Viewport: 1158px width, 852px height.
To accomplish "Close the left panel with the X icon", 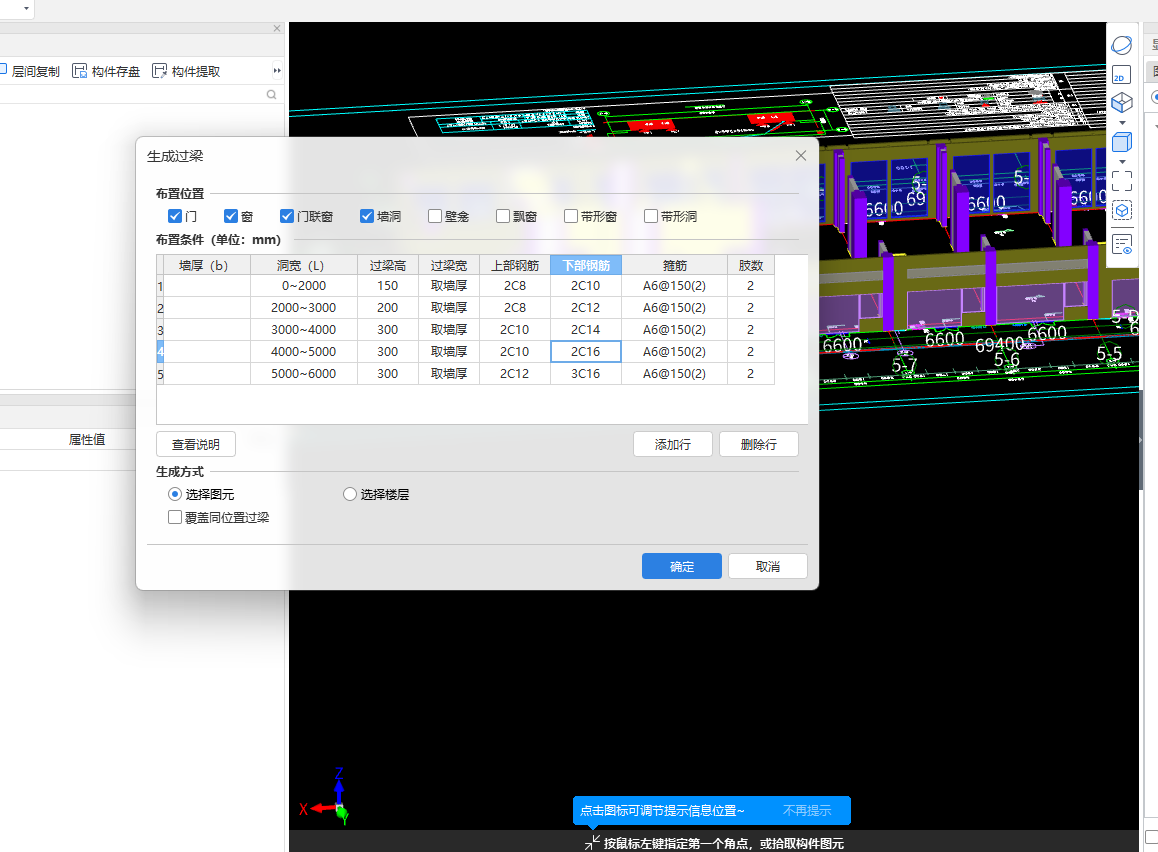I will click(x=277, y=28).
